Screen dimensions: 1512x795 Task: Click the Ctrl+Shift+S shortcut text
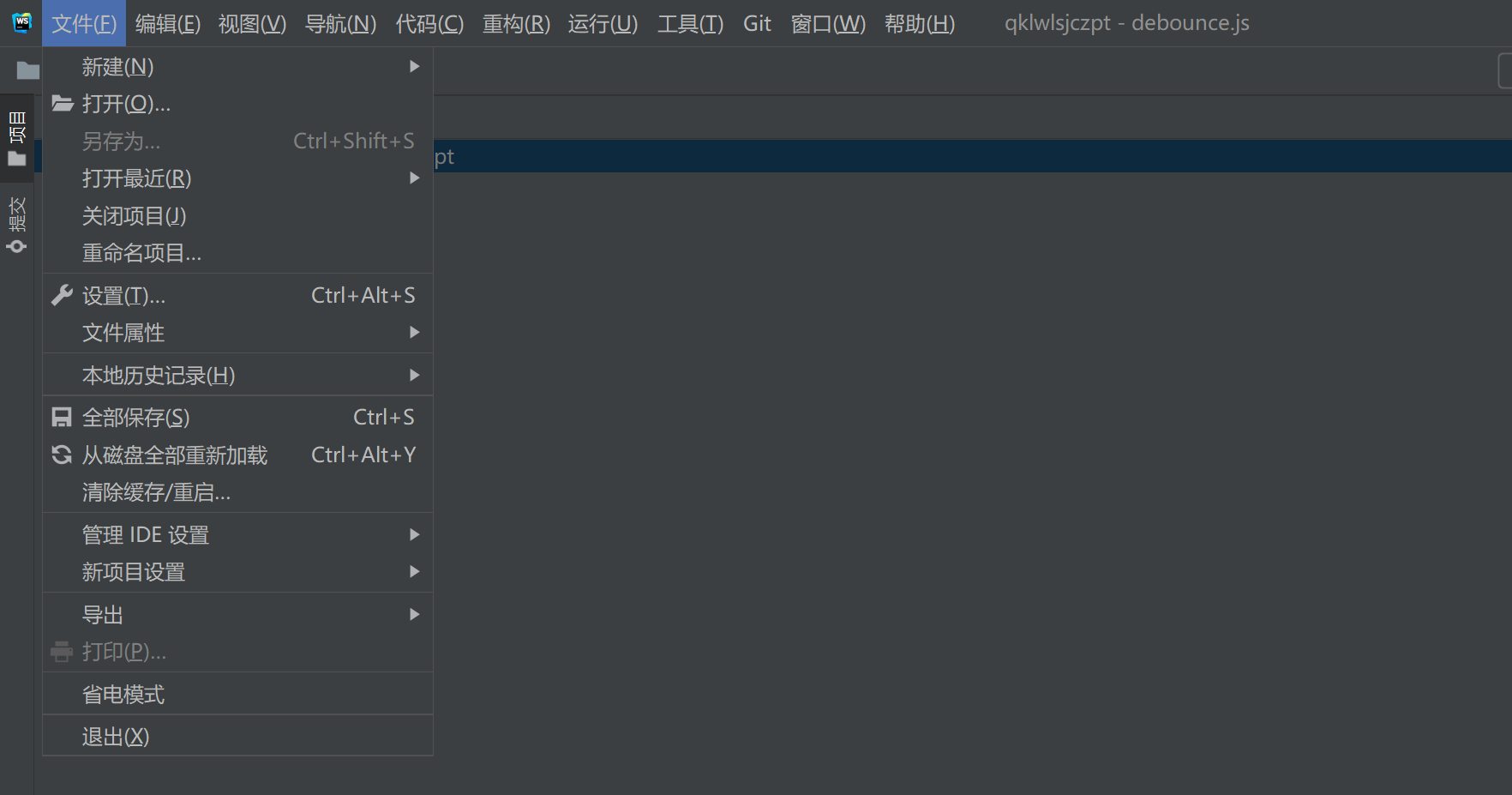pyautogui.click(x=354, y=141)
